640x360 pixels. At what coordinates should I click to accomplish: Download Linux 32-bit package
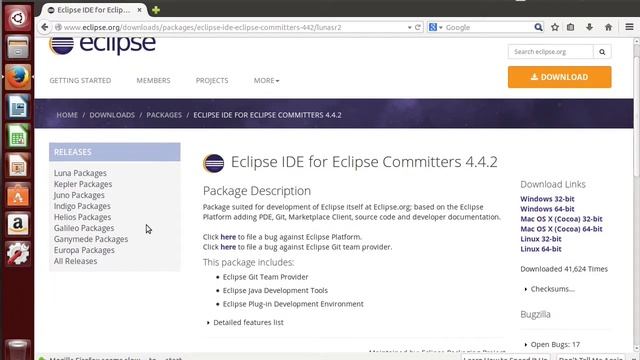coord(541,239)
